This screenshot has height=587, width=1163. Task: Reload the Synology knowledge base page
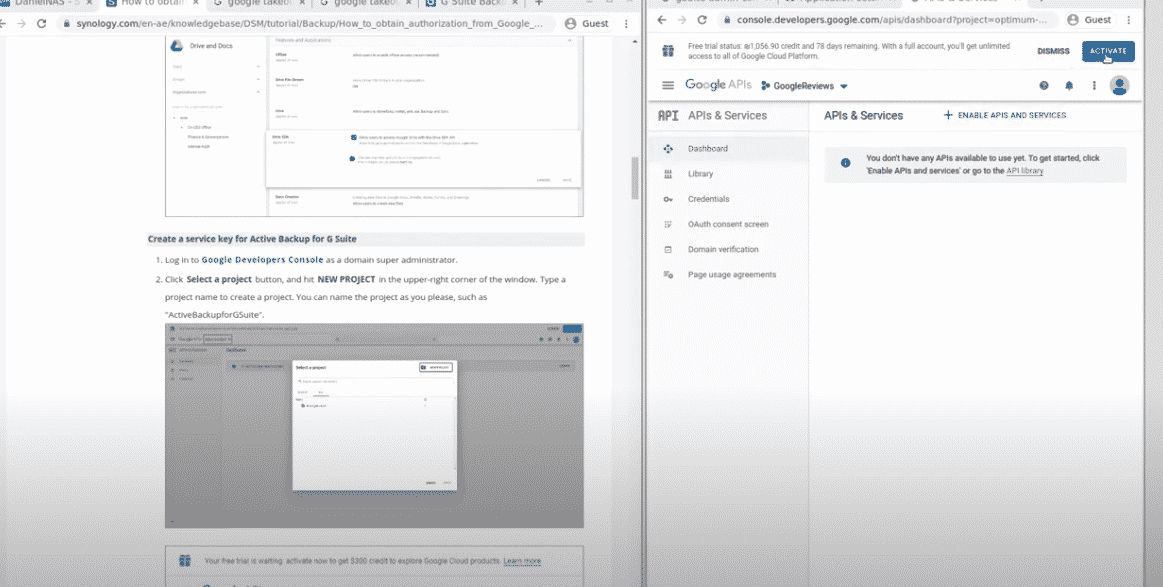coord(42,24)
